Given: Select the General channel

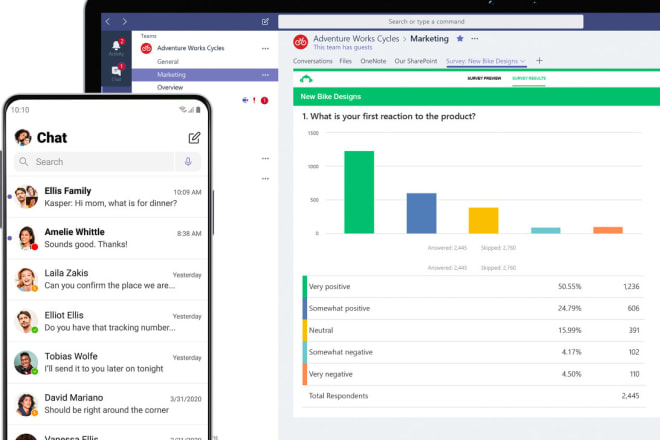Looking at the screenshot, I should tap(168, 61).
